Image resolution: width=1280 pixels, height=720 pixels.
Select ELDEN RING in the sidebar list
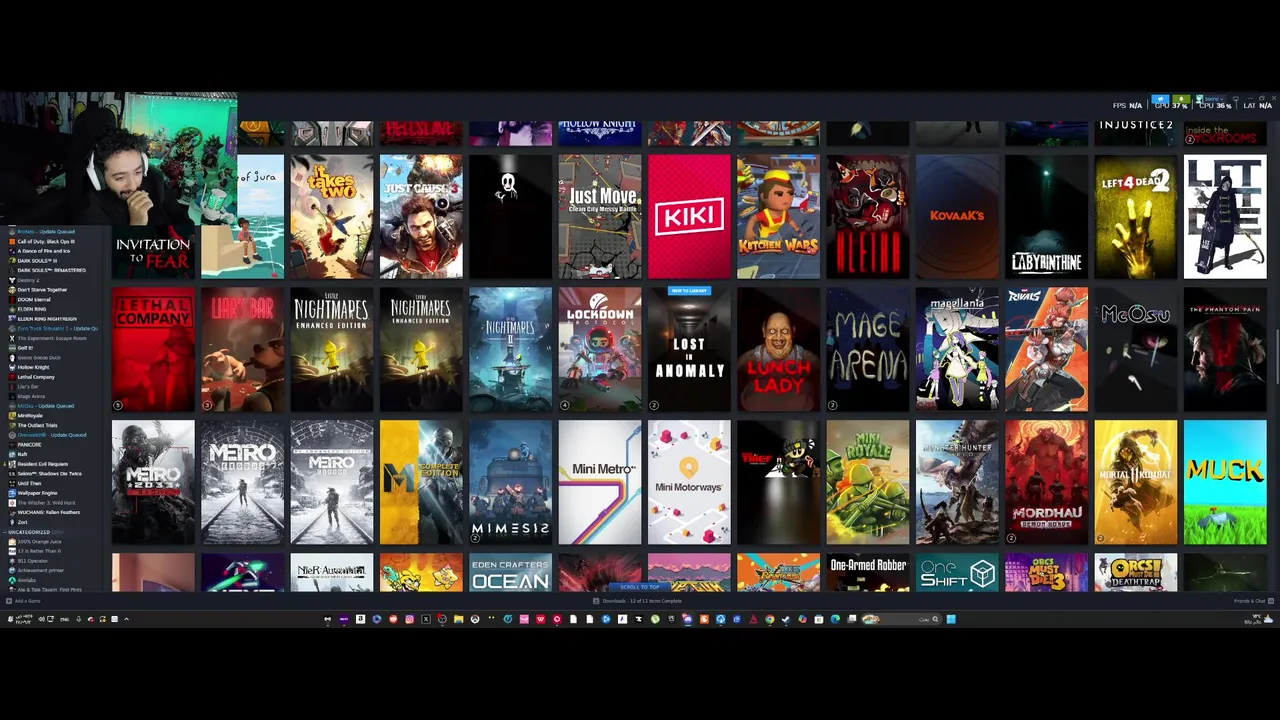pyautogui.click(x=32, y=309)
